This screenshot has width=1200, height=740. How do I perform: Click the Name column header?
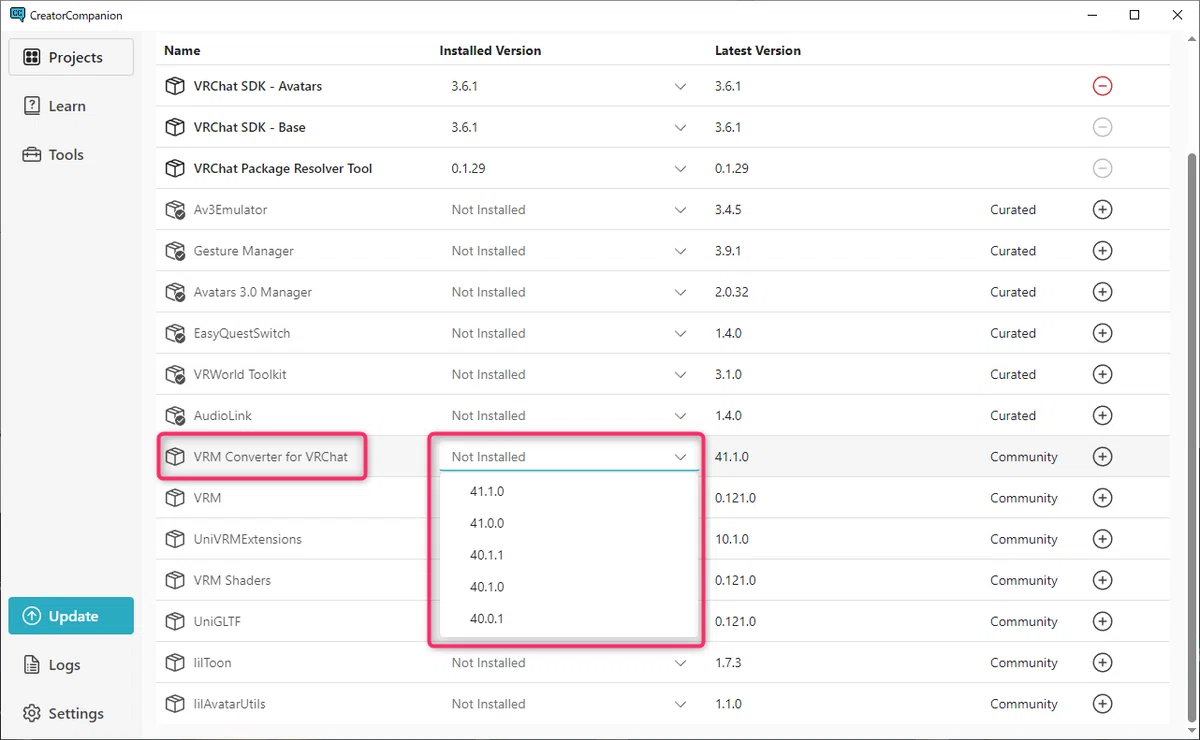pos(182,51)
